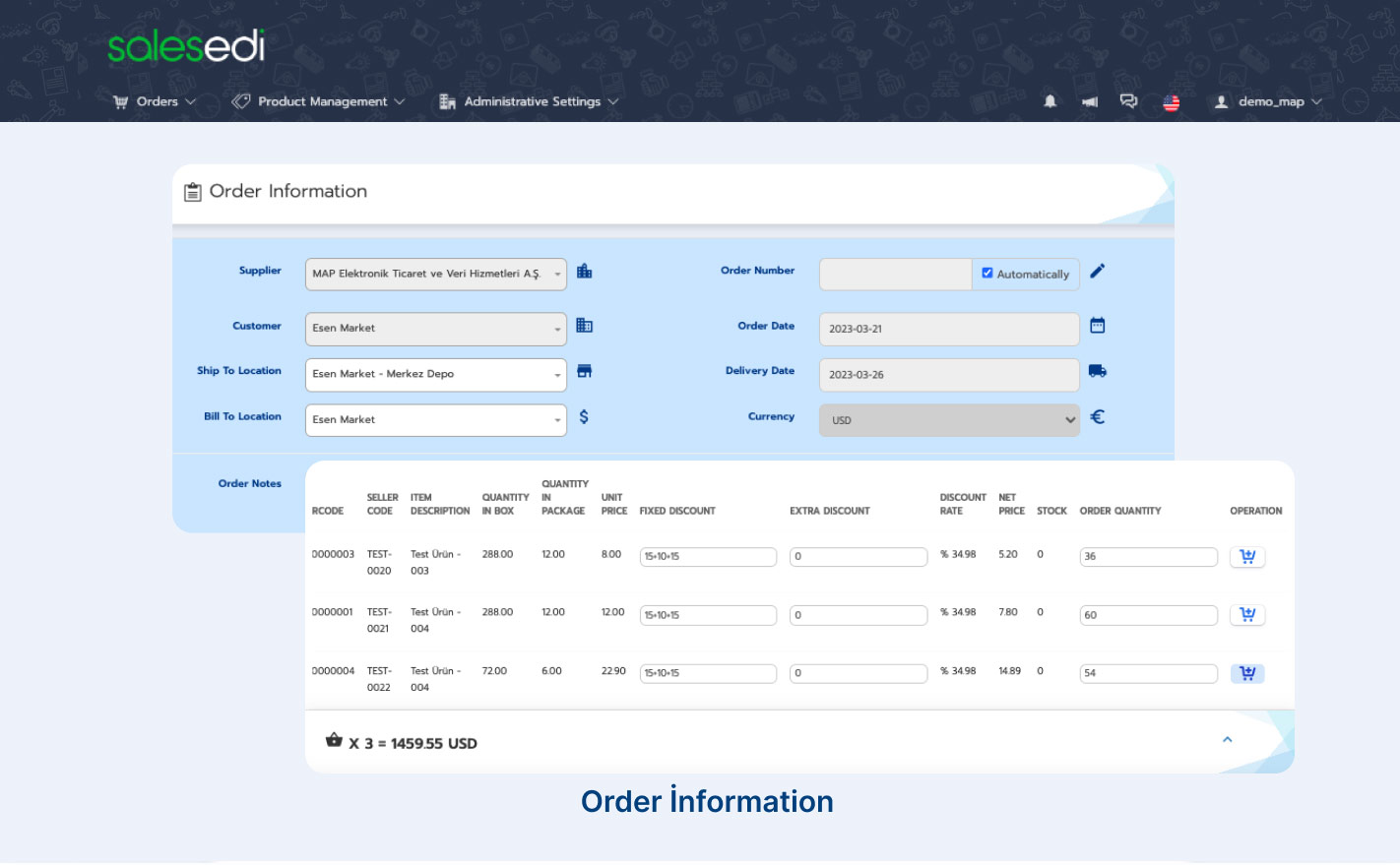
Task: Click the basket total icon
Action: [x=334, y=740]
